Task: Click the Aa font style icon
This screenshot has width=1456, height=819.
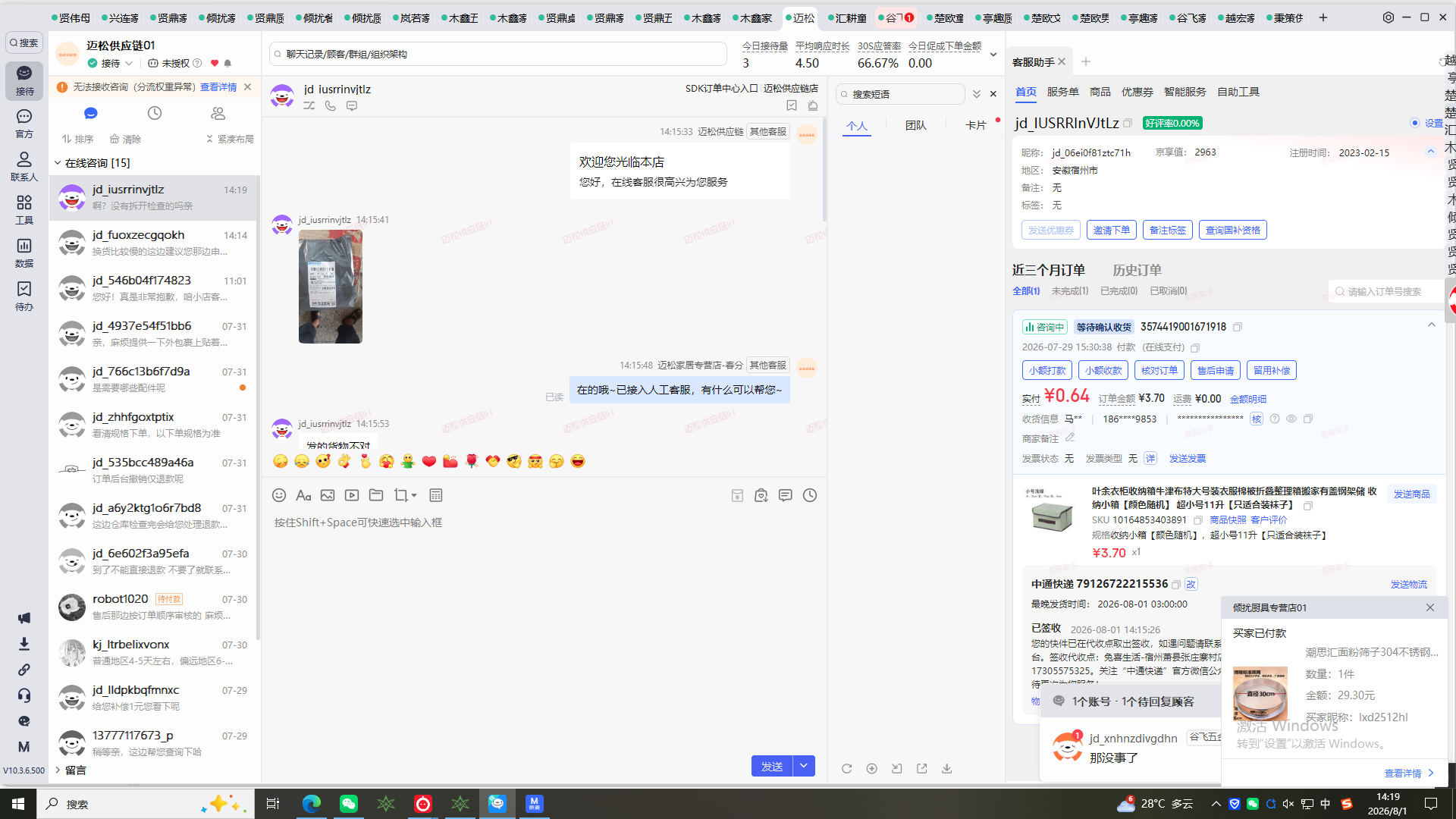Action: (303, 495)
